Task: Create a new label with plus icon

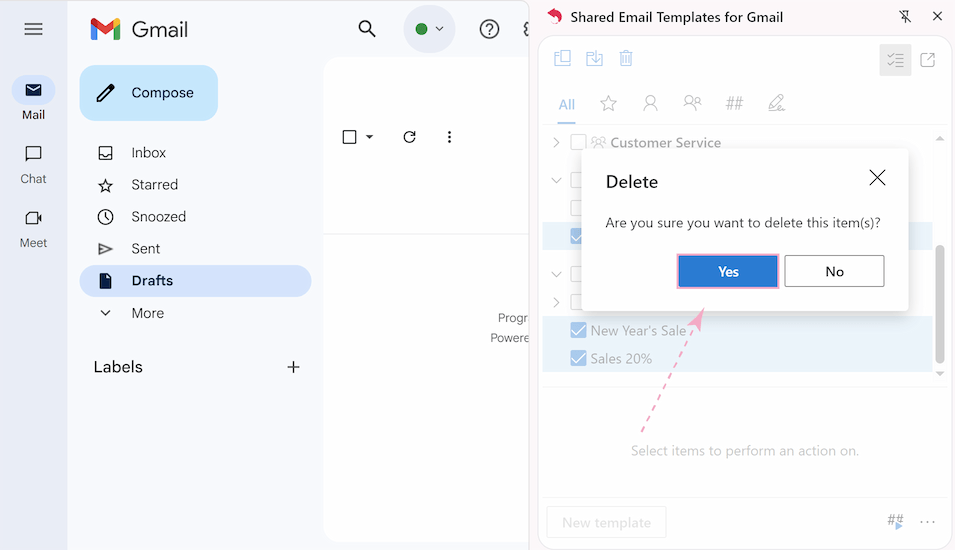Action: click(x=293, y=367)
